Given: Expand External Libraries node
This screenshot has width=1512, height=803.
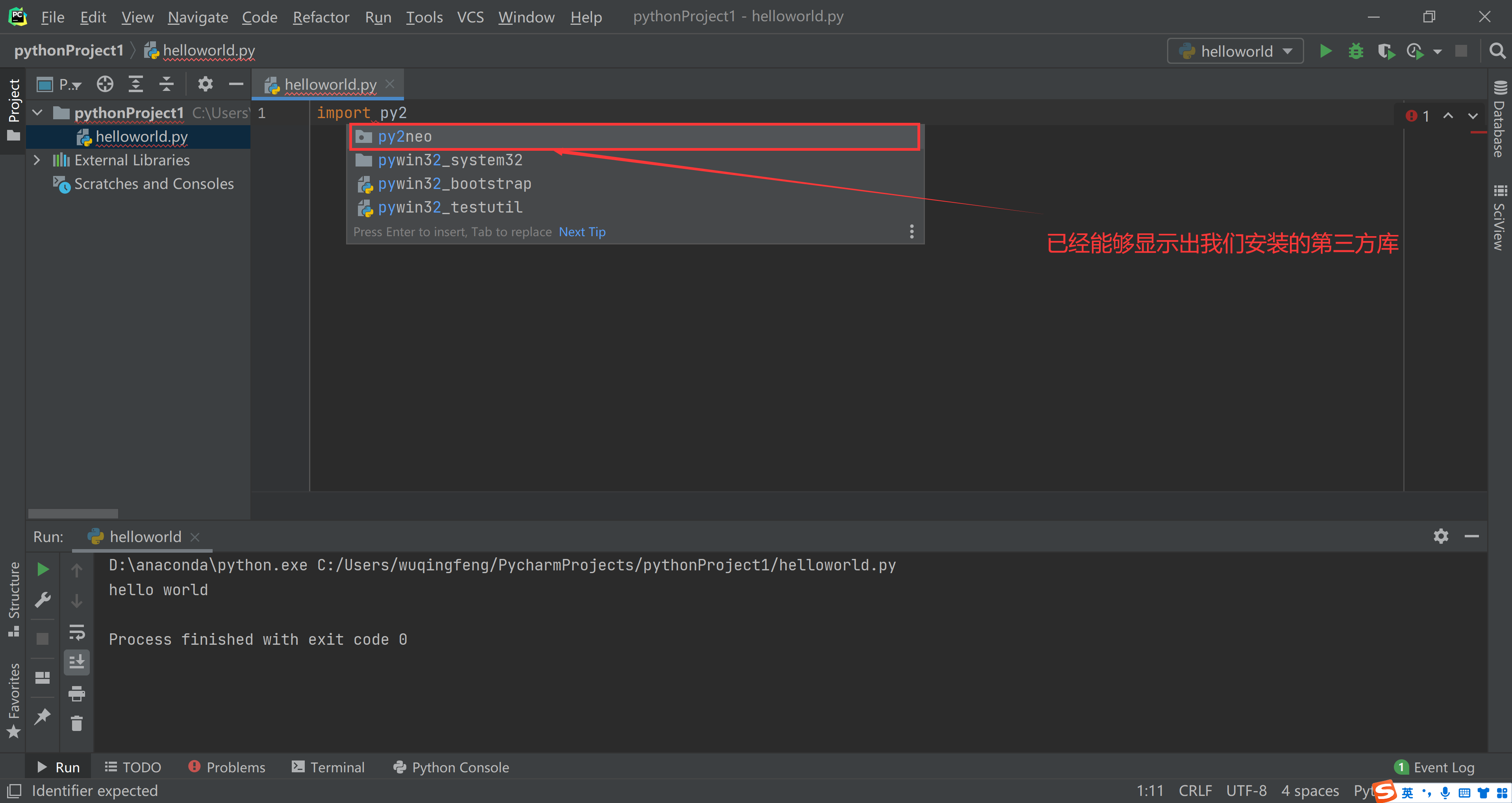Looking at the screenshot, I should click(x=37, y=160).
